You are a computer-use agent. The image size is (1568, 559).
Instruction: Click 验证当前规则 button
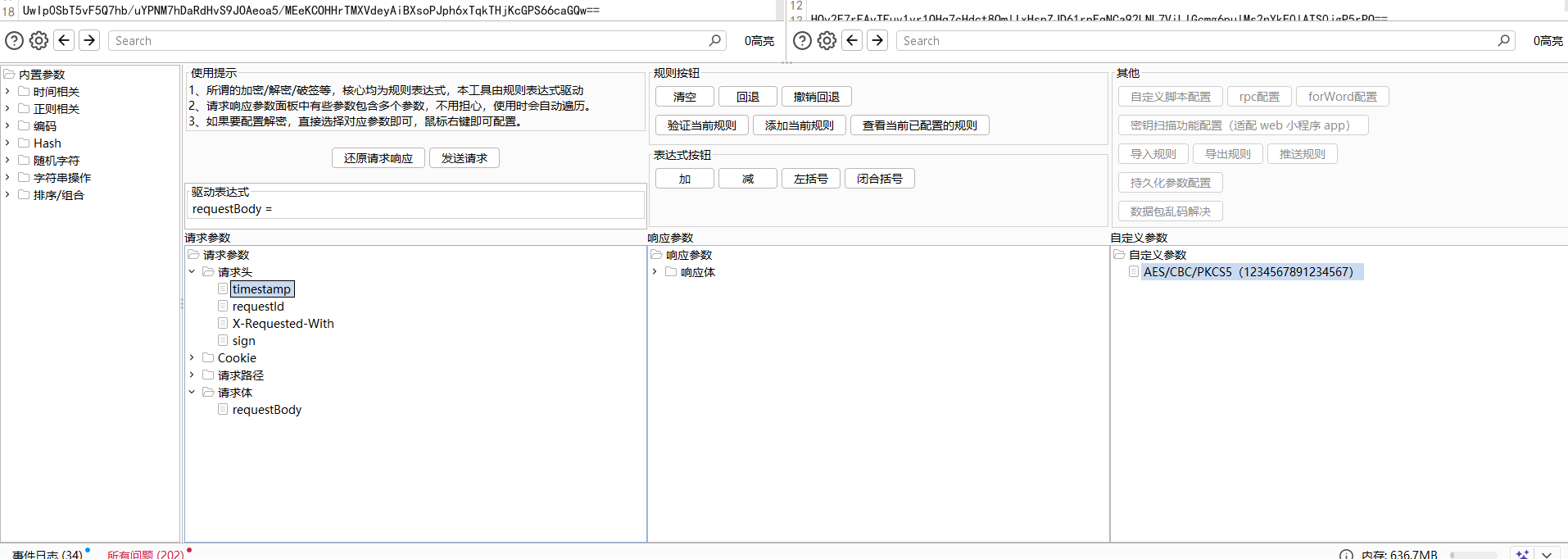point(702,125)
